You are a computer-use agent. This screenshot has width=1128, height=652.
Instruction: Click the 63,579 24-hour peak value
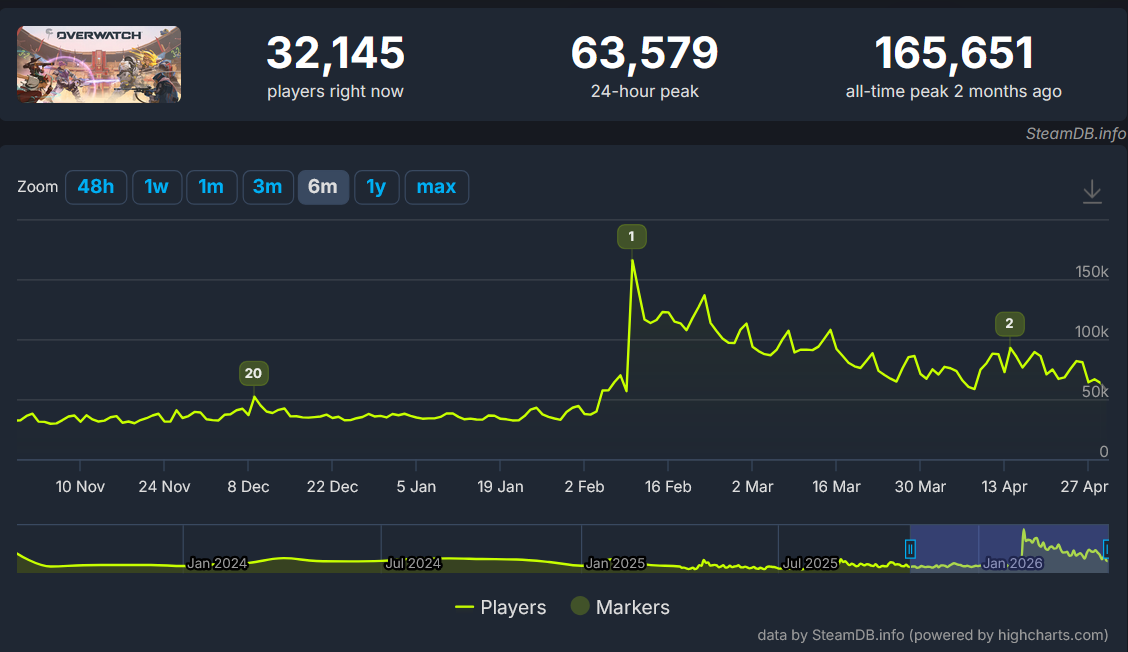coord(645,53)
